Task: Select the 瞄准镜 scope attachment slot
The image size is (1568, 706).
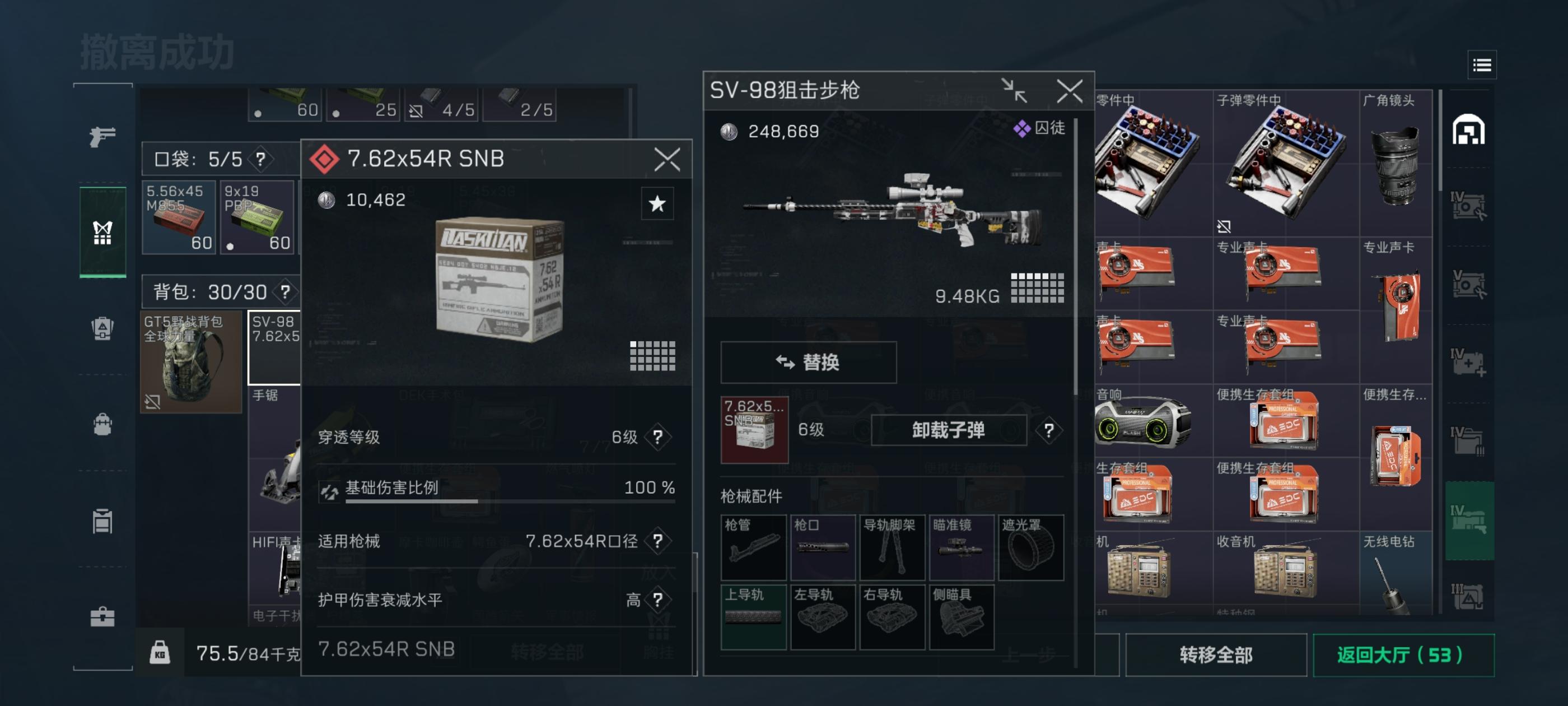Action: (x=961, y=547)
